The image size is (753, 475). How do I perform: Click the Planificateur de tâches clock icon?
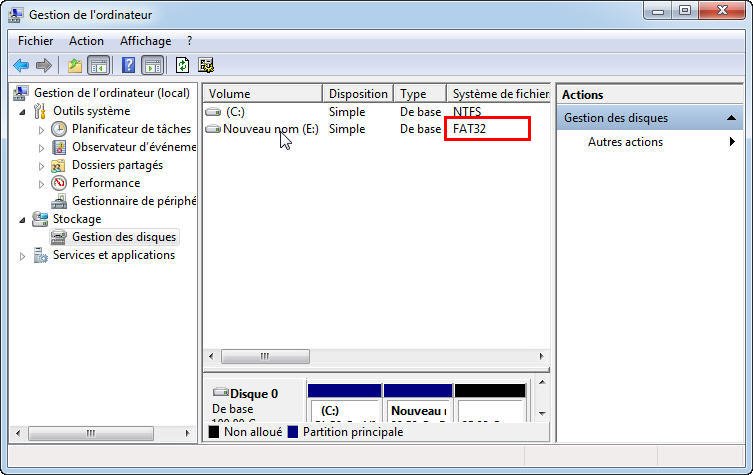(x=59, y=129)
